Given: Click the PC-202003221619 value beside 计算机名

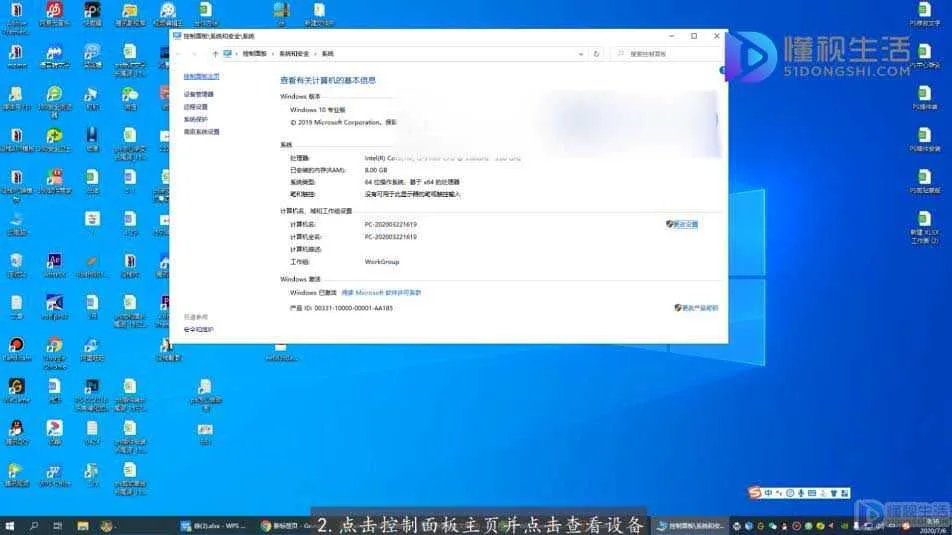Looking at the screenshot, I should (x=390, y=224).
